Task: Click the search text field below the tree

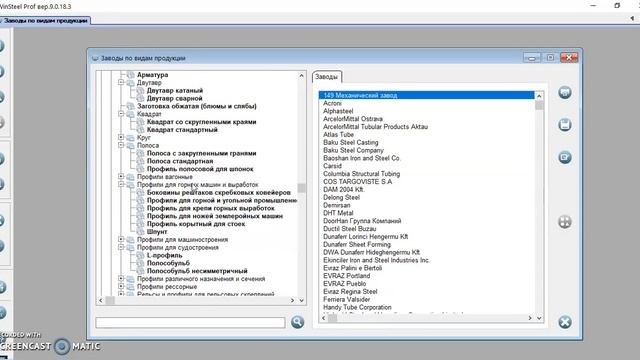Action: [190, 322]
